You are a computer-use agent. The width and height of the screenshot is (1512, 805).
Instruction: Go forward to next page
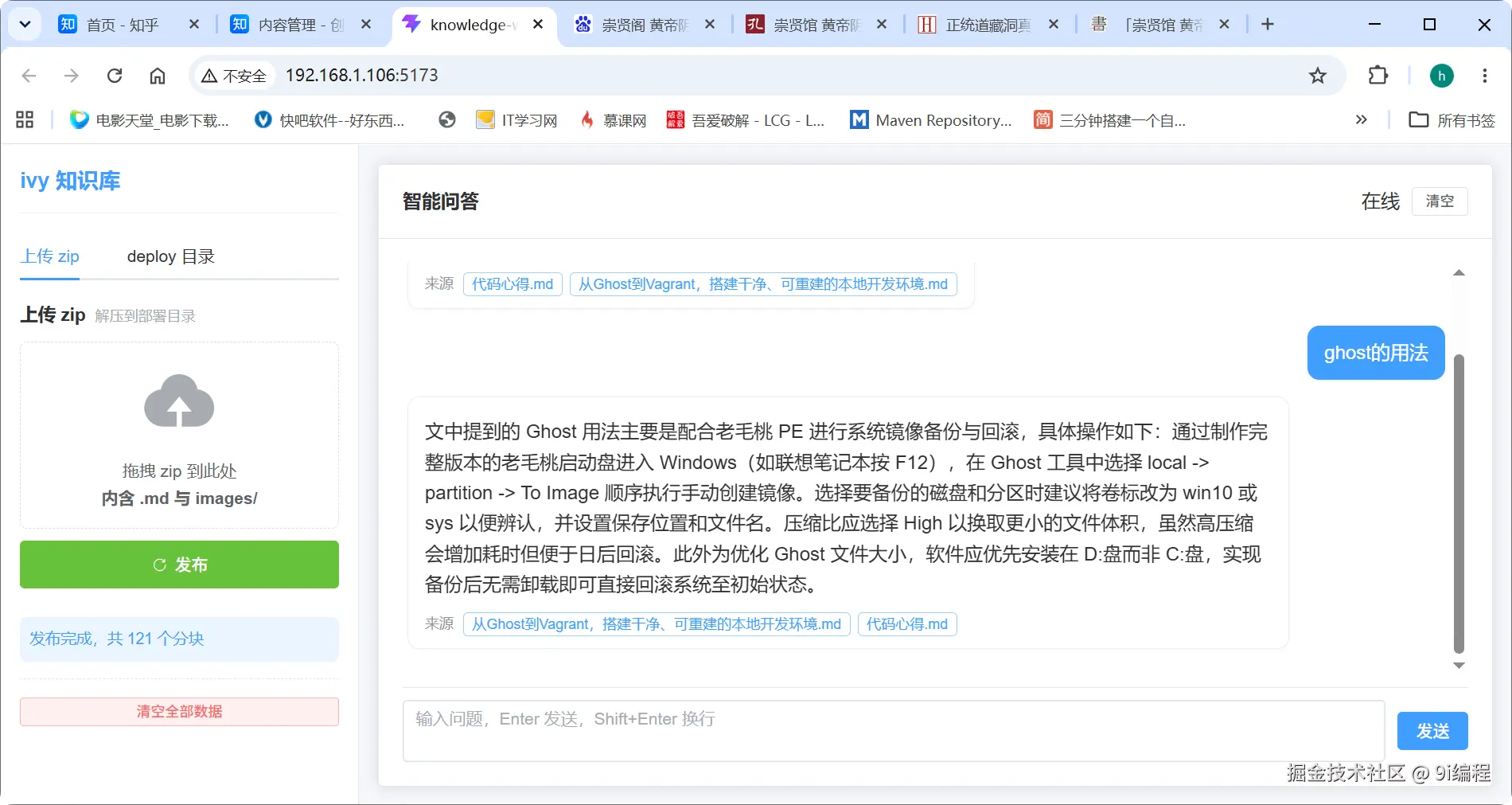72,76
